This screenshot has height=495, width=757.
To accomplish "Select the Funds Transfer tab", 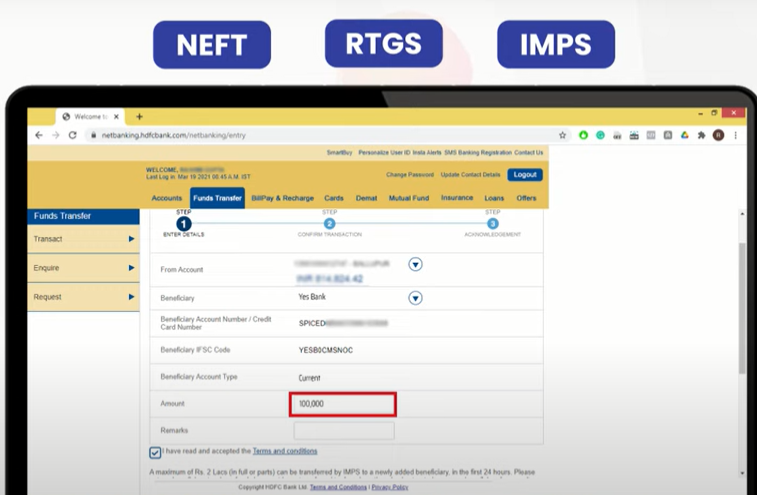I will point(217,198).
